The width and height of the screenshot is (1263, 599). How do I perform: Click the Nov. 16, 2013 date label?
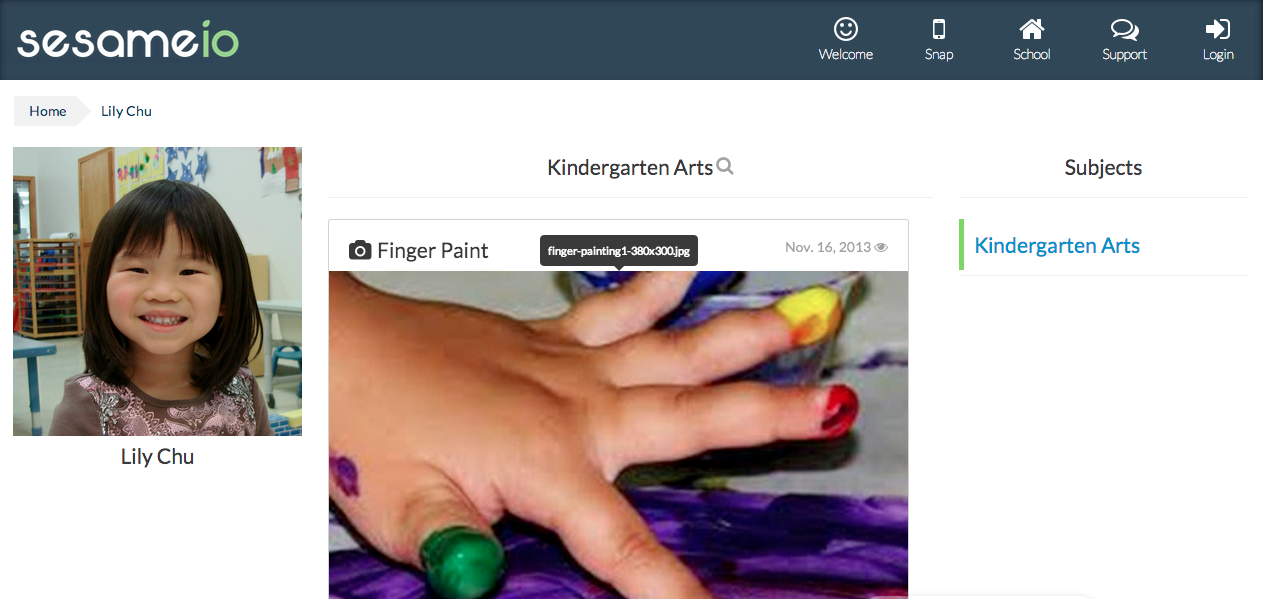coord(828,247)
